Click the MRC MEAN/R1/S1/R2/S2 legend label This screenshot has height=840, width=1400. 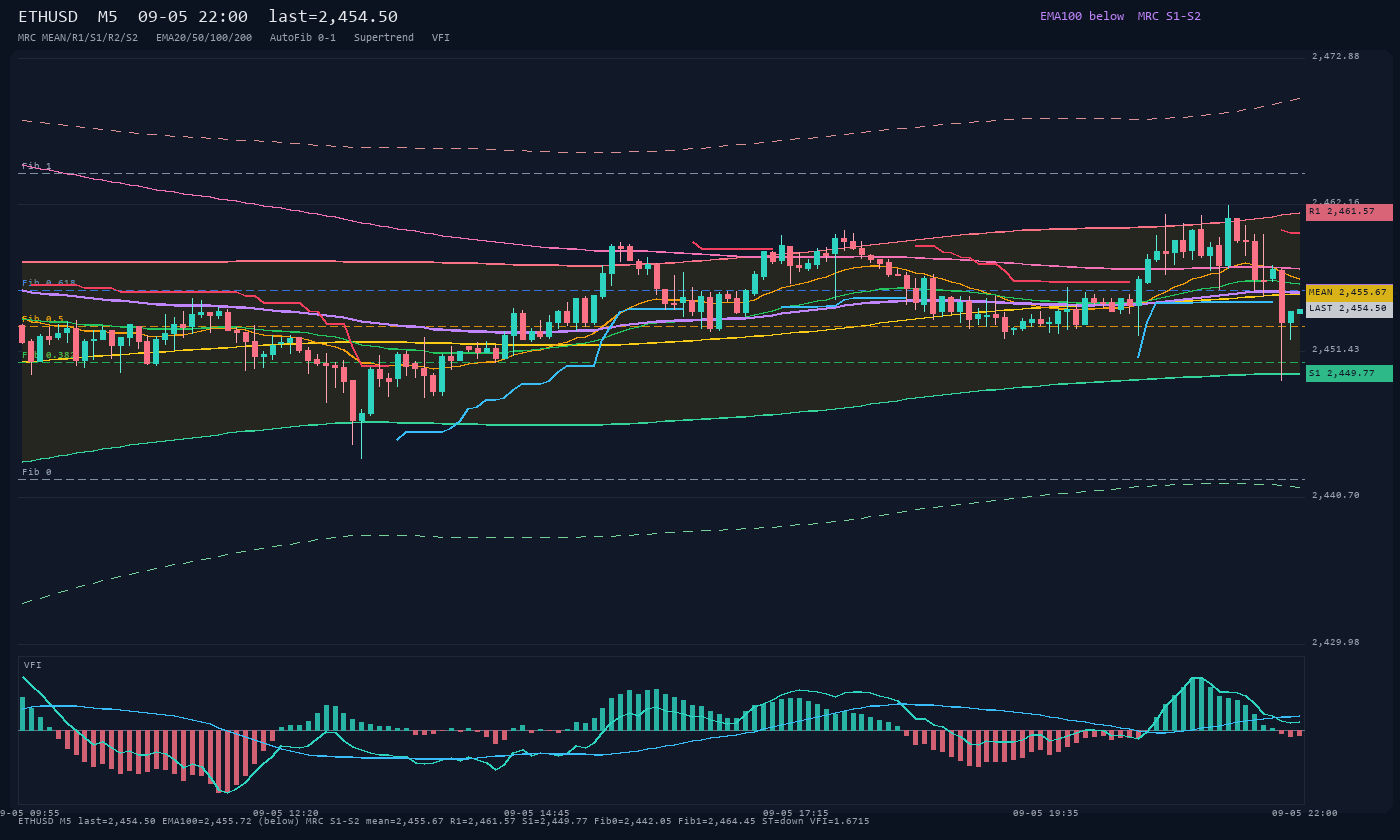tap(78, 37)
